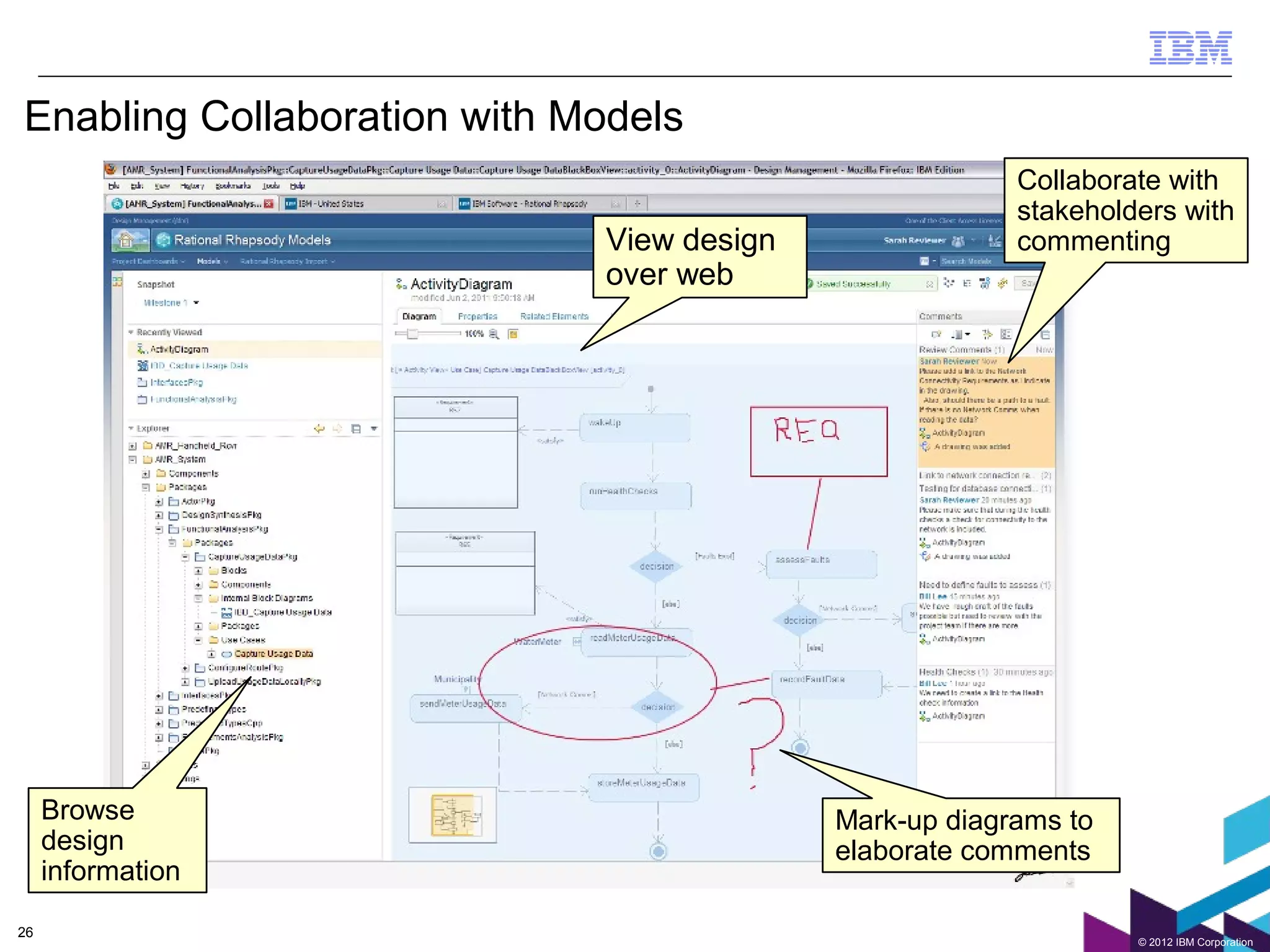Expand the Blocks folder node
This screenshot has height=952, width=1270.
tap(198, 571)
